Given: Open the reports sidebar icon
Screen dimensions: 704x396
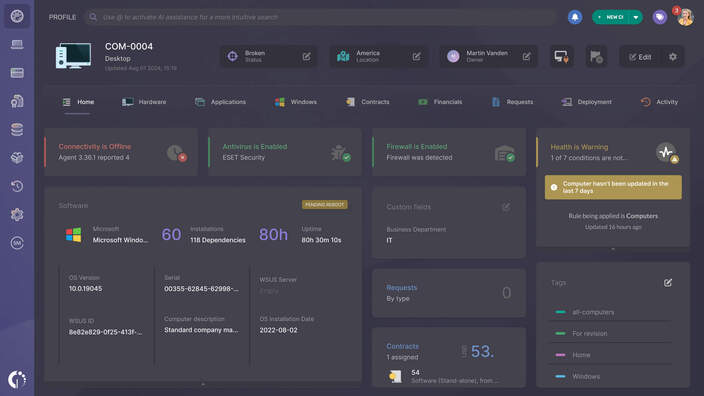Looking at the screenshot, I should [x=17, y=101].
